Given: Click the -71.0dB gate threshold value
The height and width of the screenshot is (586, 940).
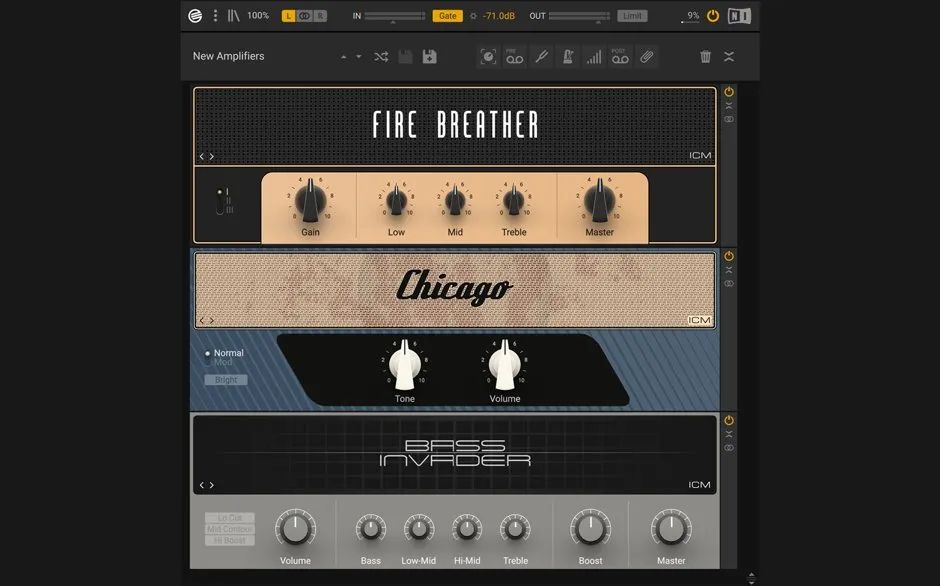Looking at the screenshot, I should 499,16.
